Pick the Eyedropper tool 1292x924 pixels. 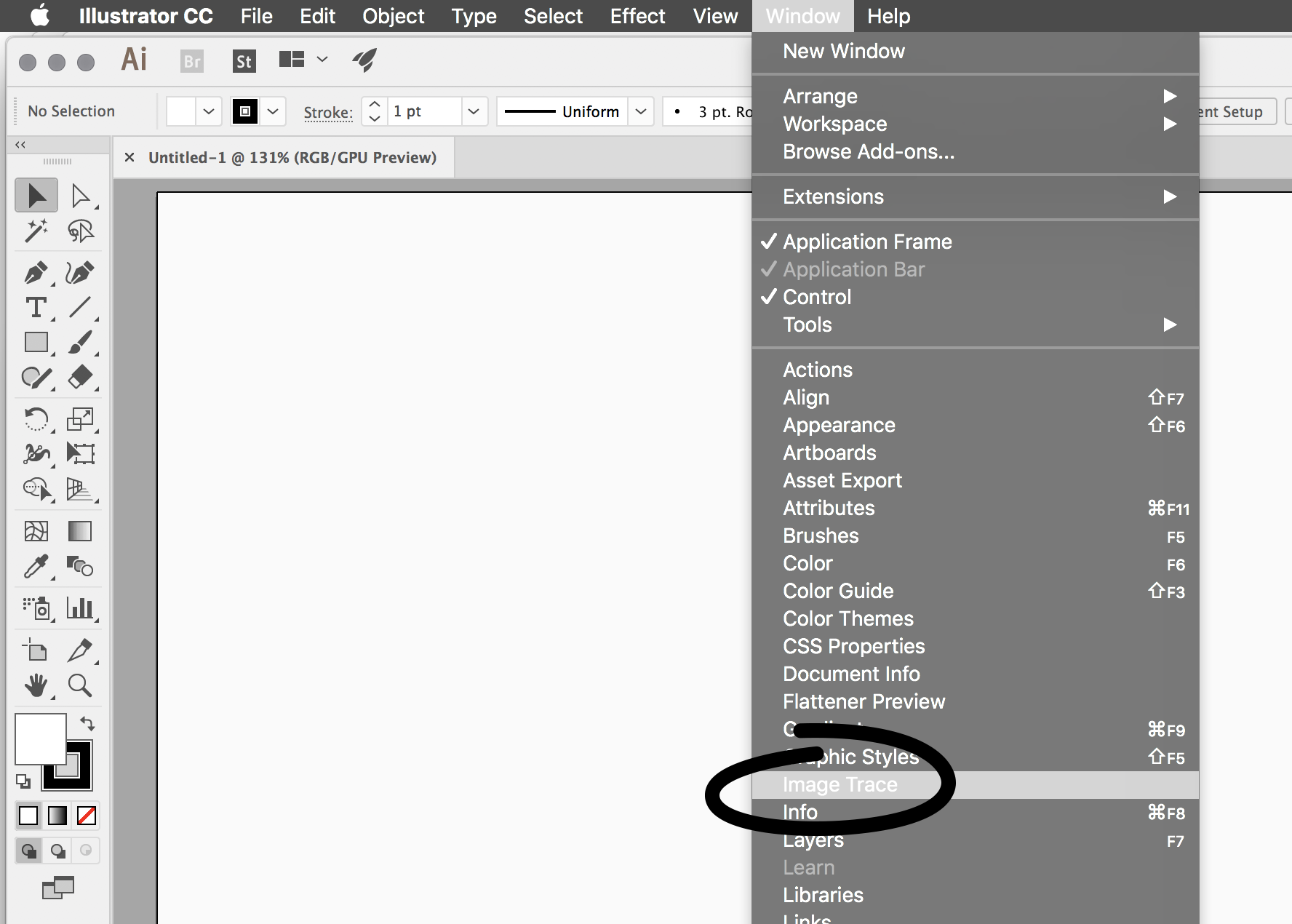click(36, 567)
